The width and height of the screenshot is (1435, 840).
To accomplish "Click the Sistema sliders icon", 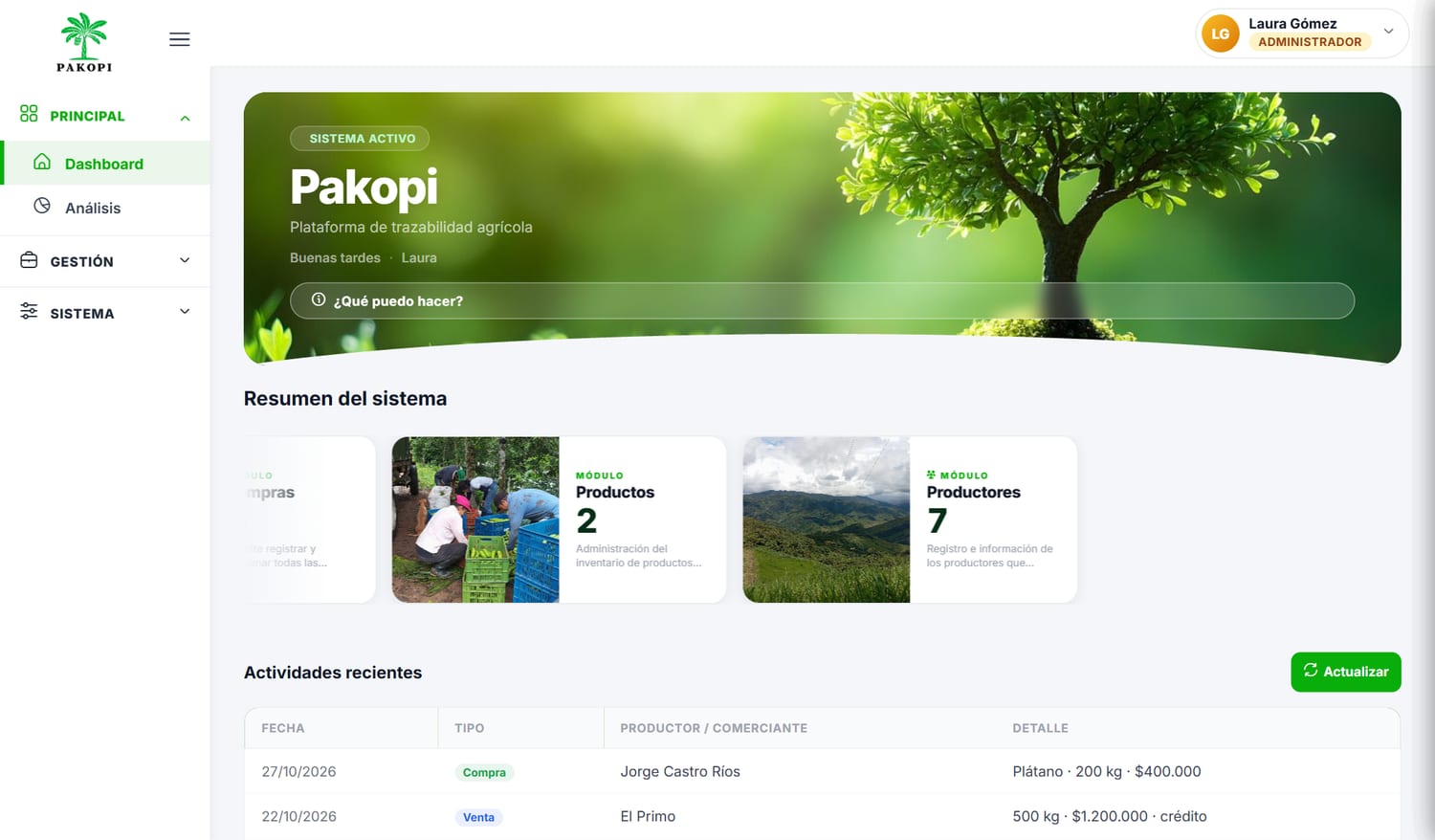I will (29, 312).
